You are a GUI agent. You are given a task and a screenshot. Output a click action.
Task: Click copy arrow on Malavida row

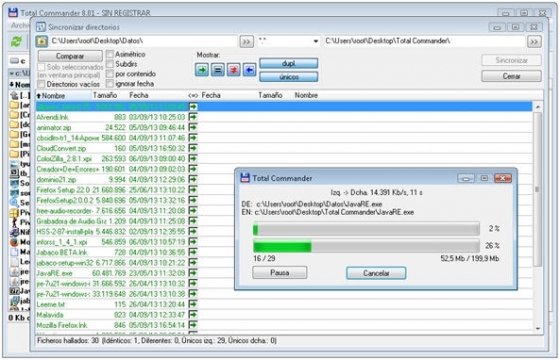(193, 315)
